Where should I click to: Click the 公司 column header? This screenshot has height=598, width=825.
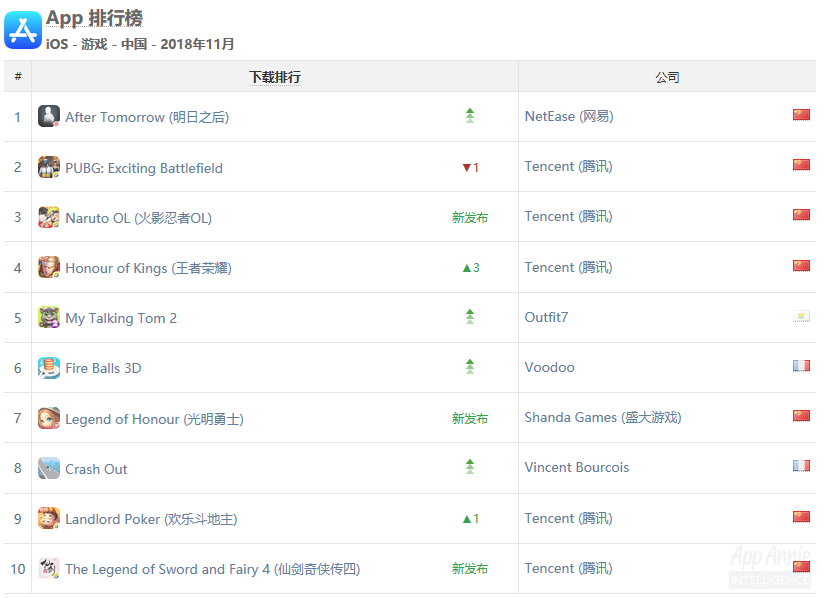click(667, 77)
